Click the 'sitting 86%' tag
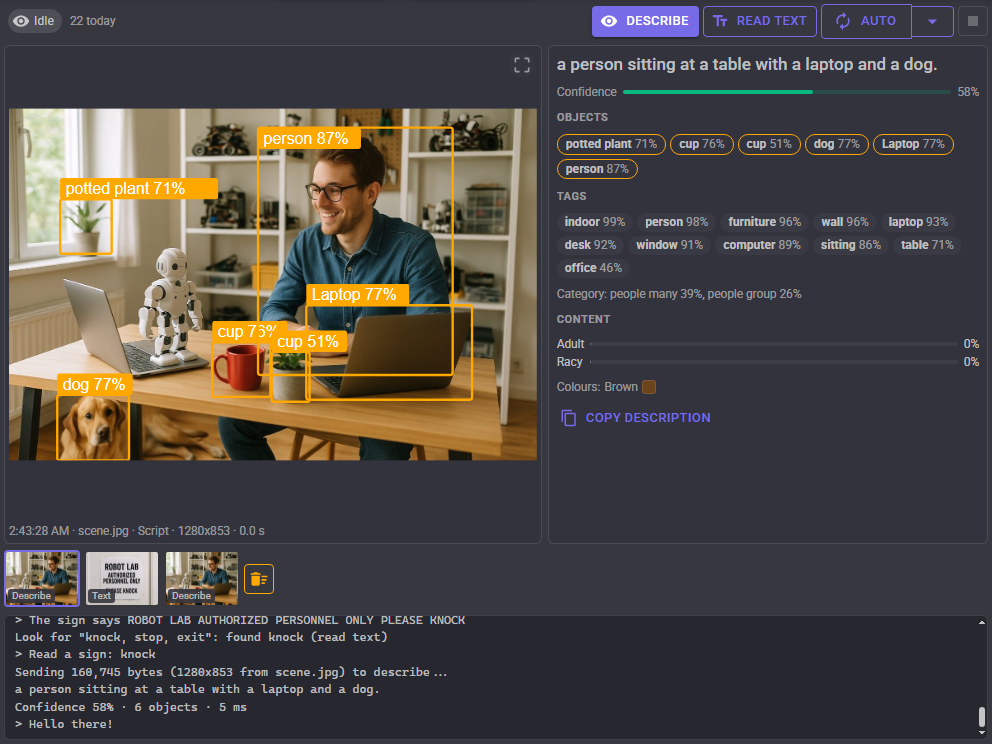This screenshot has width=992, height=744. click(850, 245)
